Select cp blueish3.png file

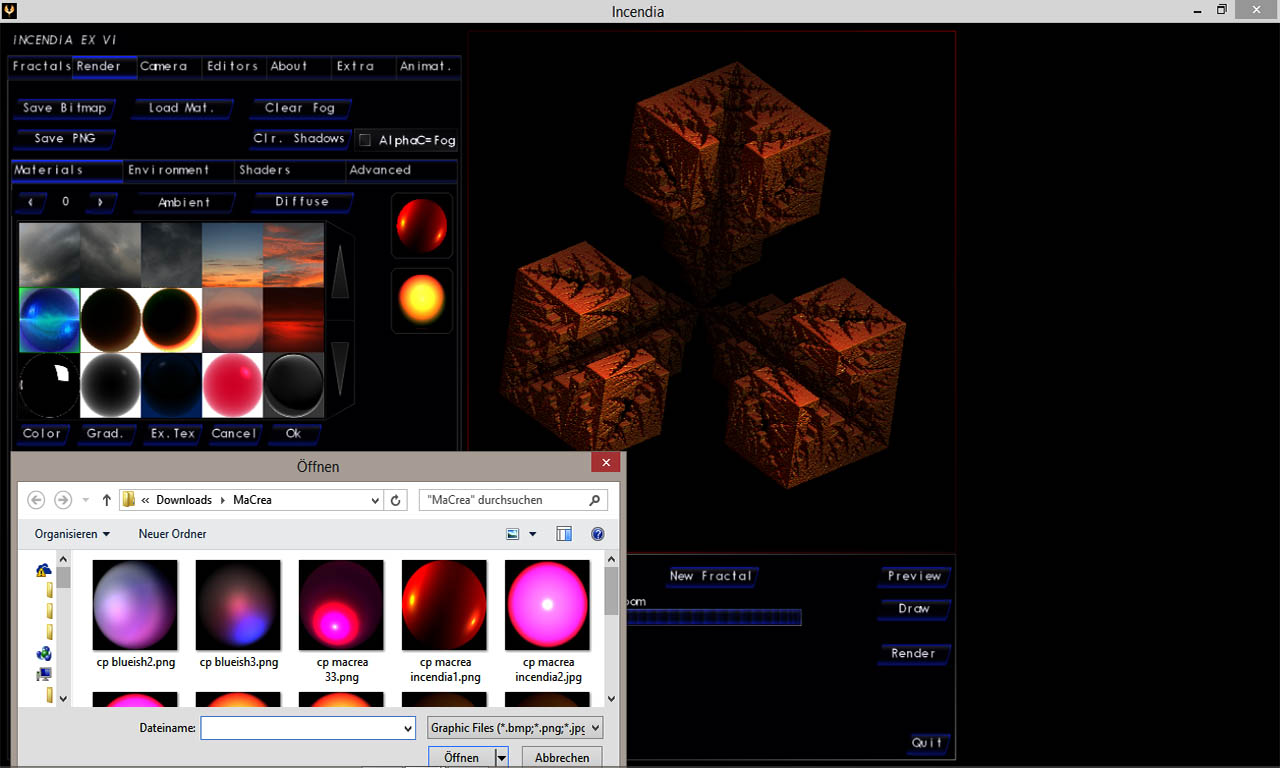tap(238, 613)
